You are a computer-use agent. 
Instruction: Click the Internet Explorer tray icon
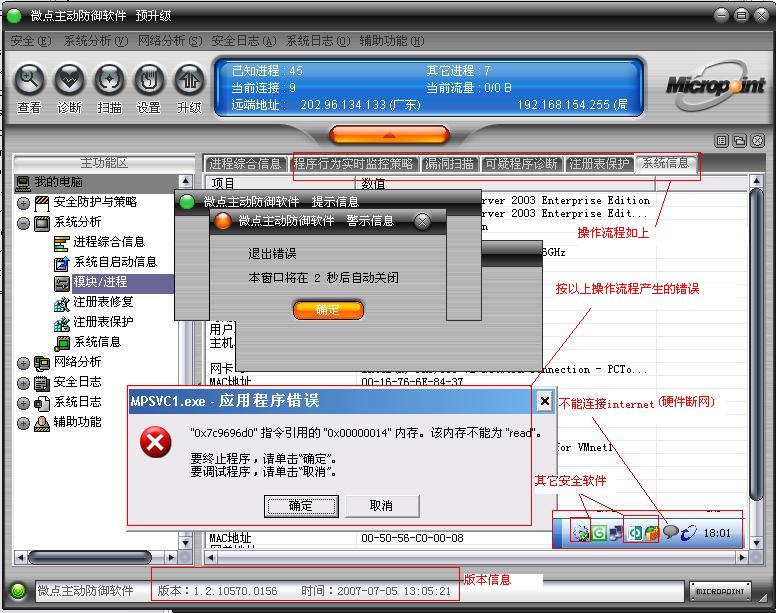688,533
